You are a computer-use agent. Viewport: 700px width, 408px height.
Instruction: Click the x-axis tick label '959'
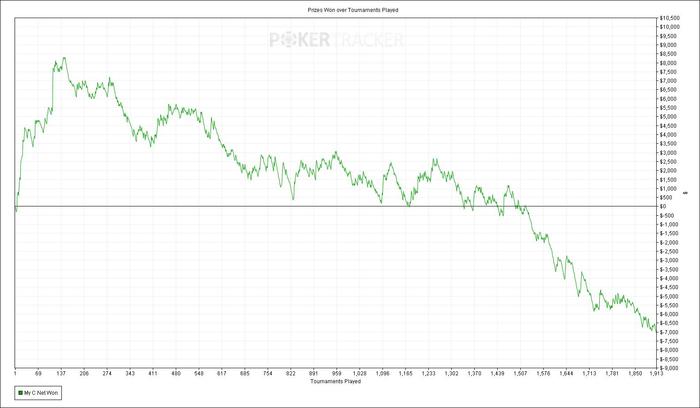337,373
